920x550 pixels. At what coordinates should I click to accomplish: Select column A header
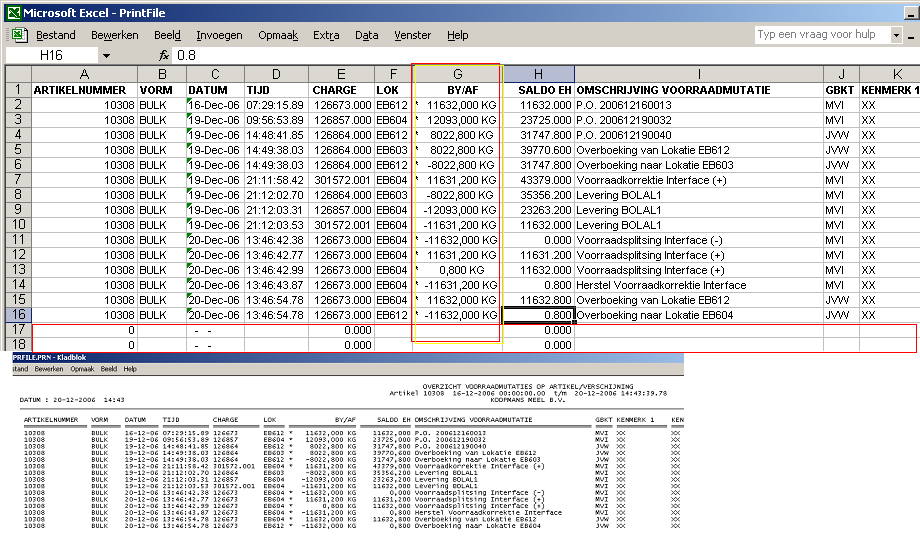(x=84, y=74)
